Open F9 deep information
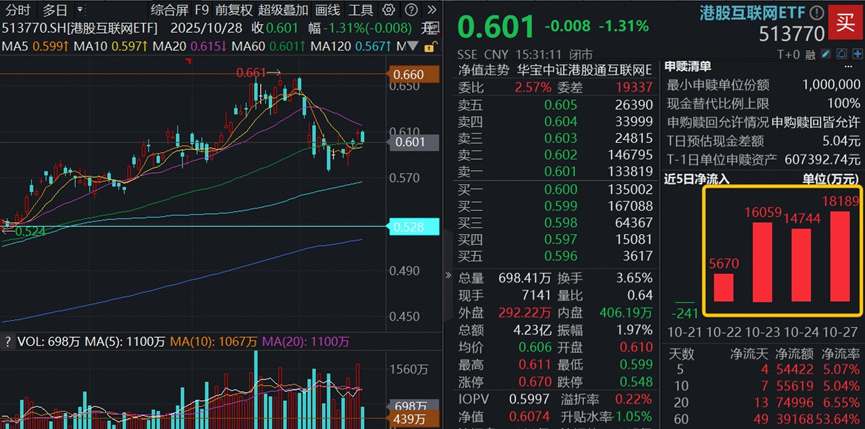The image size is (865, 429). tap(202, 10)
